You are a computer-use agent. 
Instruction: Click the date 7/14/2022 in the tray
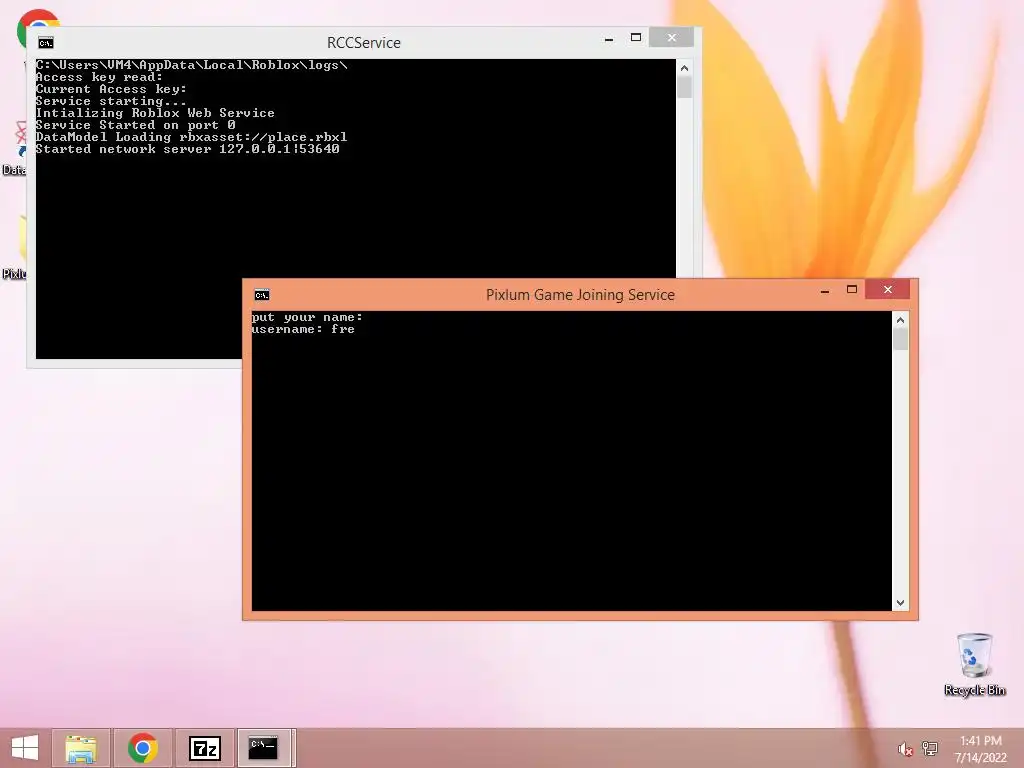click(980, 758)
